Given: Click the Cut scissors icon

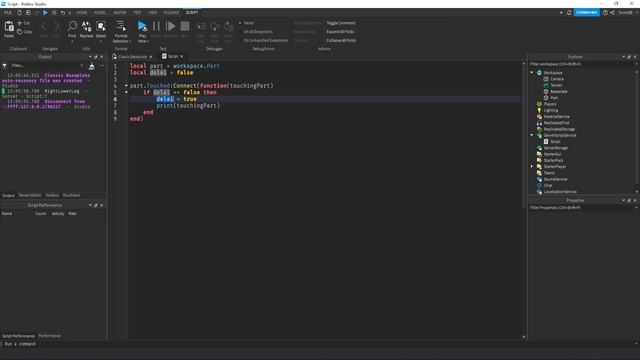Looking at the screenshot, I should pyautogui.click(x=20, y=23).
